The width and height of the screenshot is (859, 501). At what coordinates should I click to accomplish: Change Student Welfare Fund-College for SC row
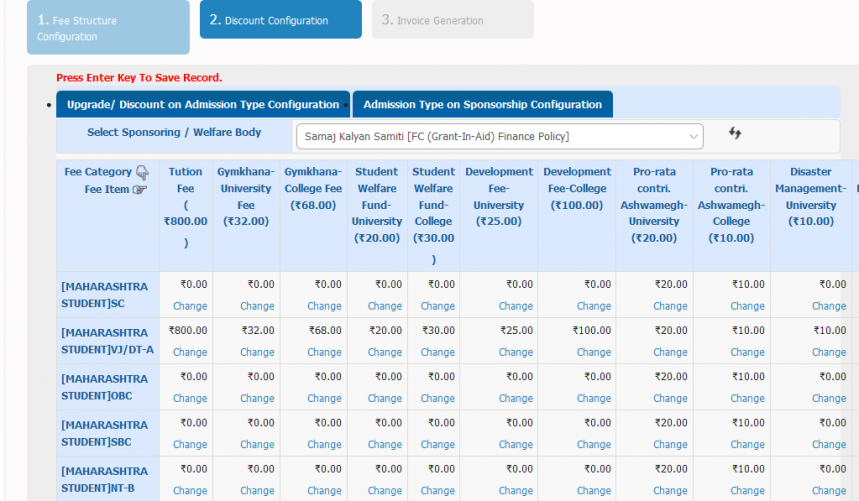pyautogui.click(x=438, y=306)
